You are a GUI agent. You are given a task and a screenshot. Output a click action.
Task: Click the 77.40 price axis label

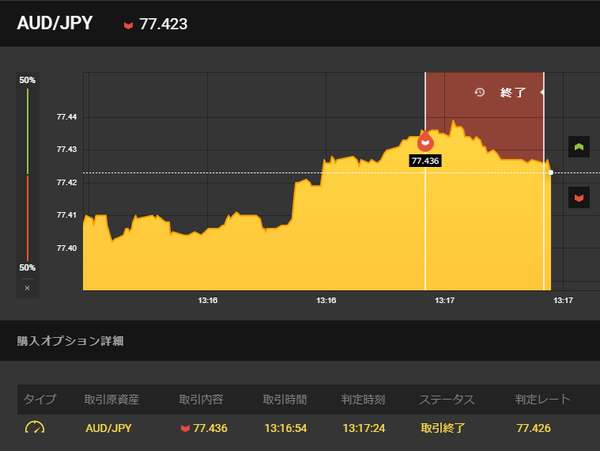(x=67, y=248)
